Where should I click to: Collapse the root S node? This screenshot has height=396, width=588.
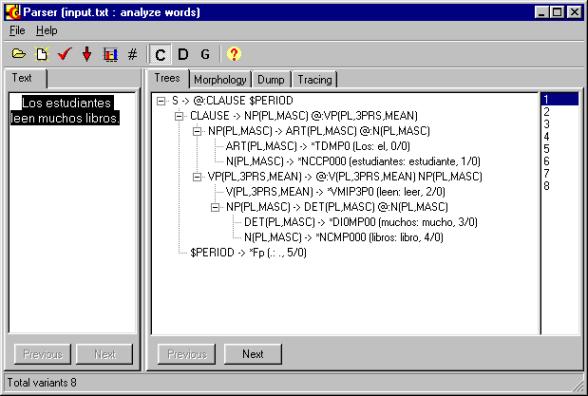click(161, 101)
